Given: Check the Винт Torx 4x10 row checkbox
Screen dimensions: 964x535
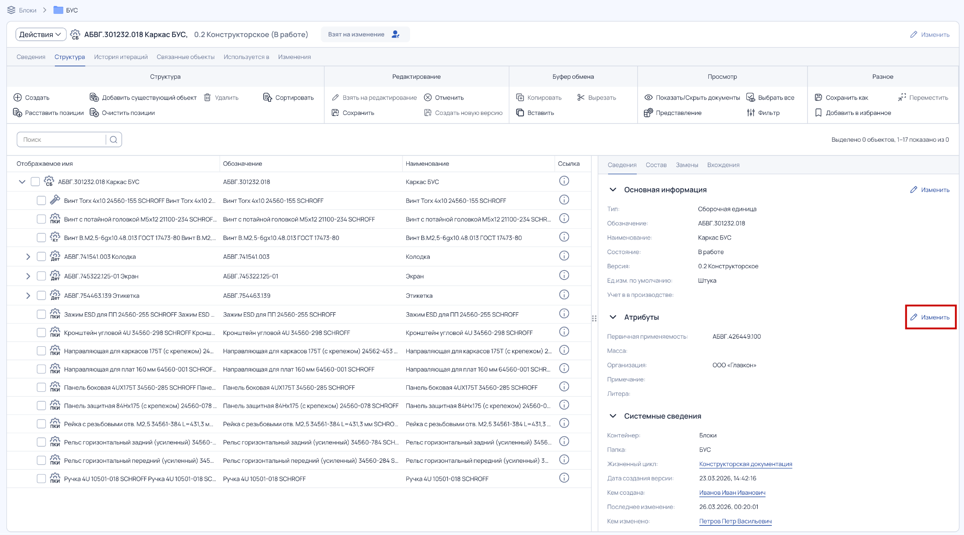Looking at the screenshot, I should pos(41,200).
